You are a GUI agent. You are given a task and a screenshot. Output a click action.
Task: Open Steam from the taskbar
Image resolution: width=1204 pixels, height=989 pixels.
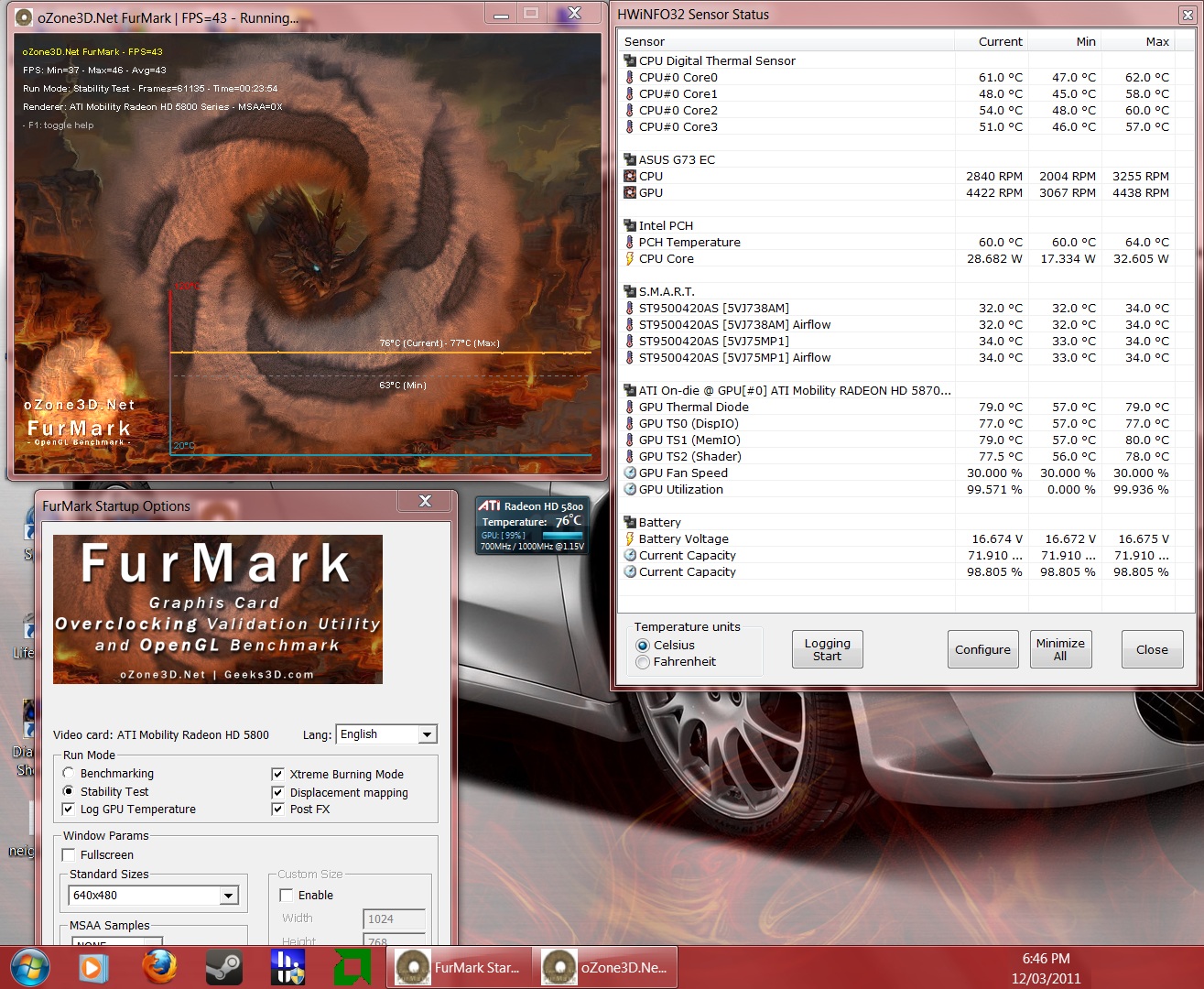pos(223,968)
